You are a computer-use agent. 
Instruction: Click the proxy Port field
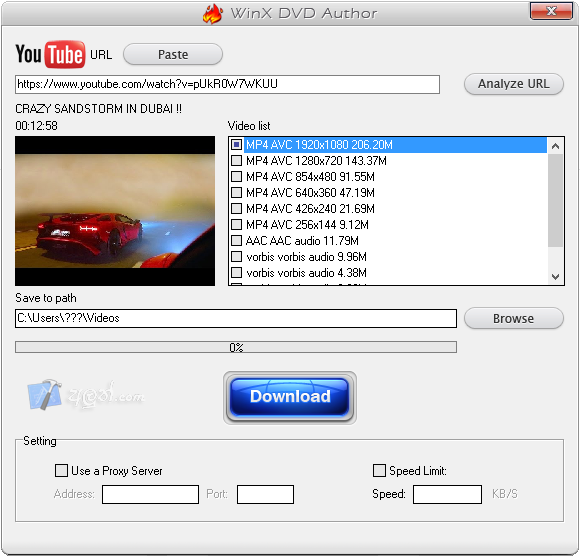[265, 494]
